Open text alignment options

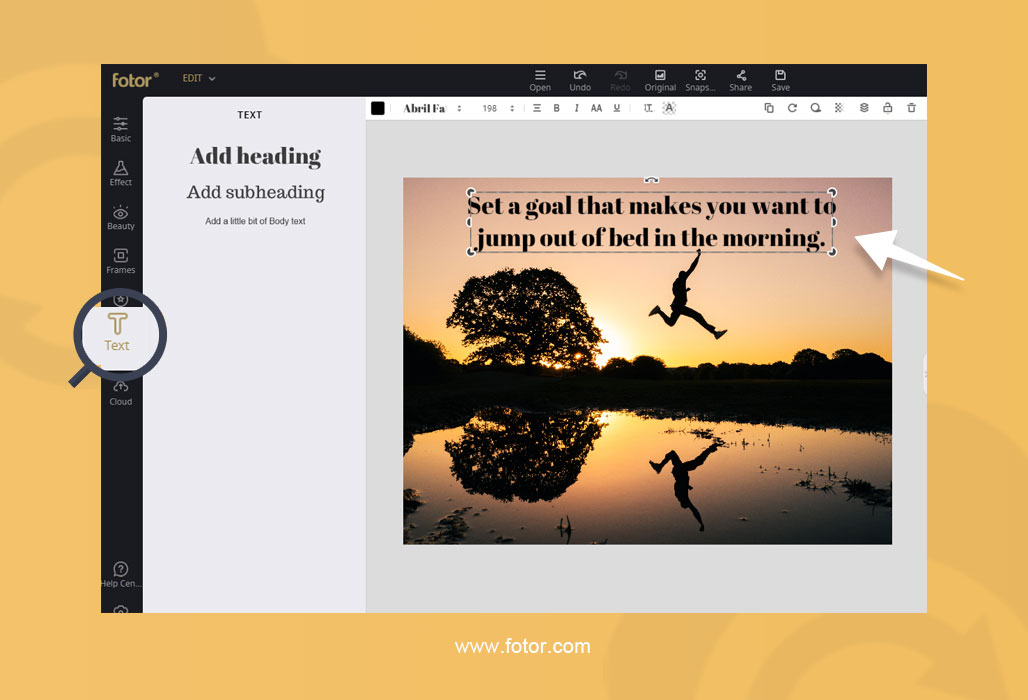537,108
